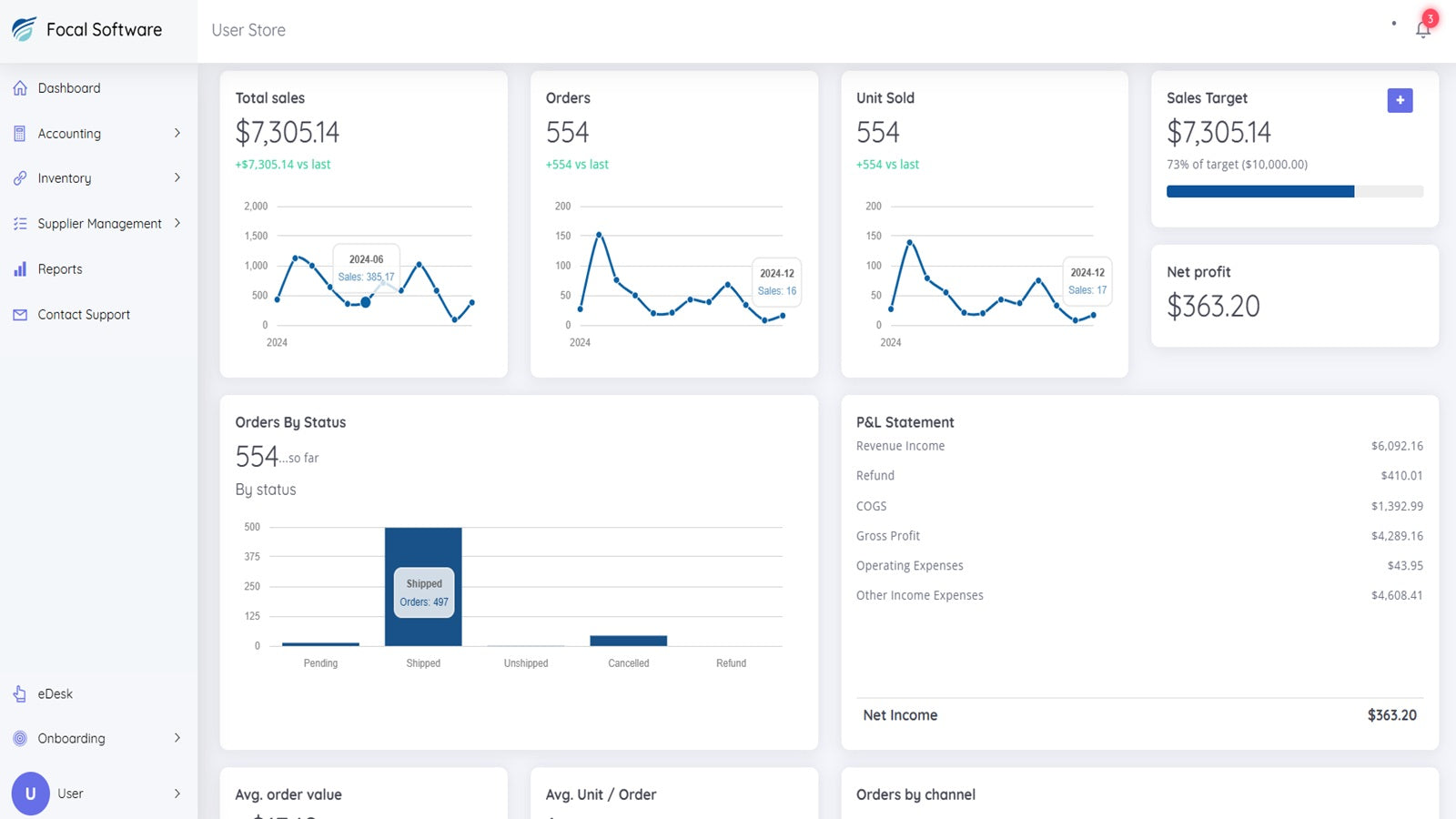Click the eDesk hand icon
This screenshot has width=1456, height=819.
20,694
